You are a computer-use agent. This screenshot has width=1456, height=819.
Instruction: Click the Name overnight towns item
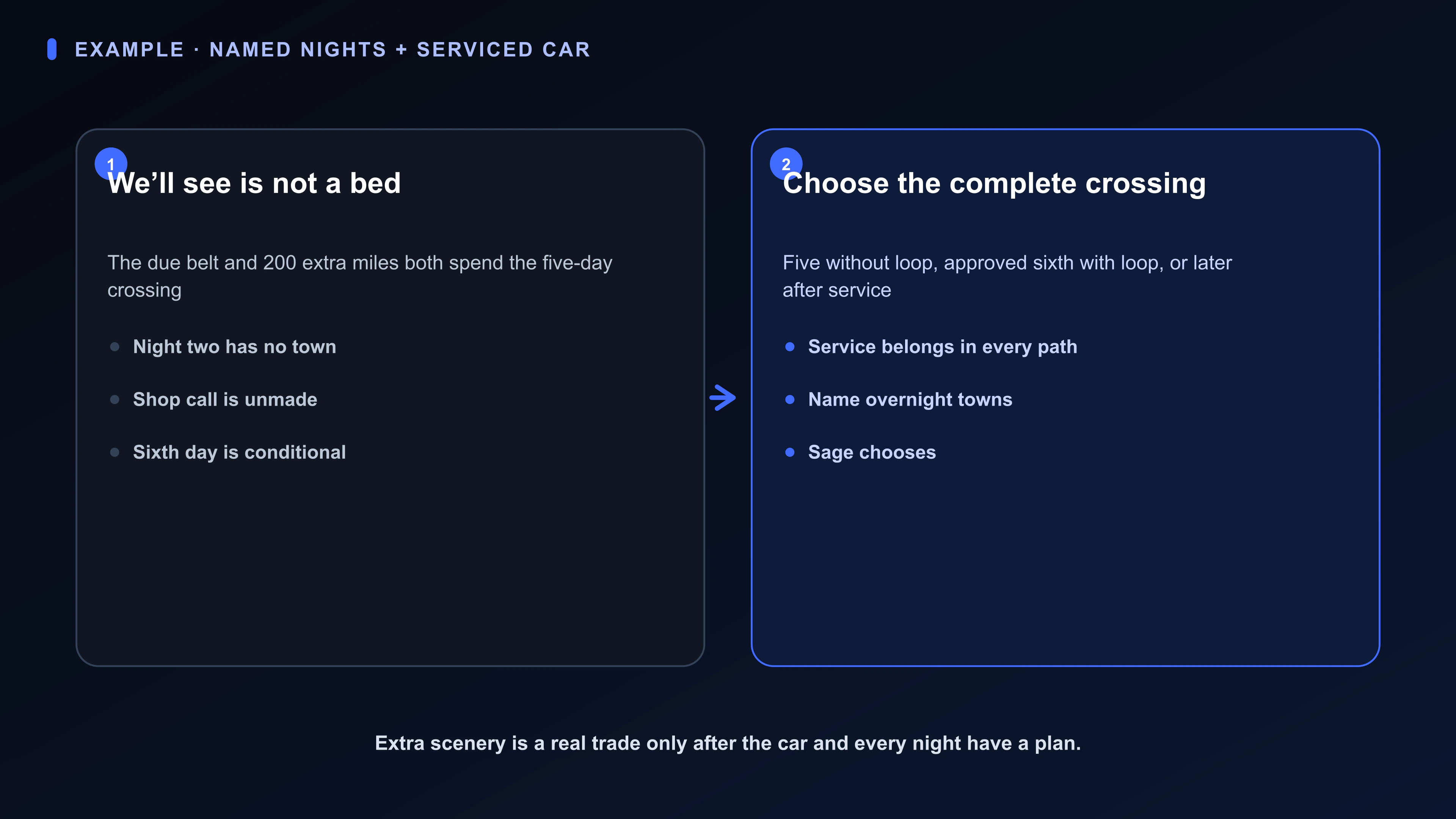(x=910, y=400)
